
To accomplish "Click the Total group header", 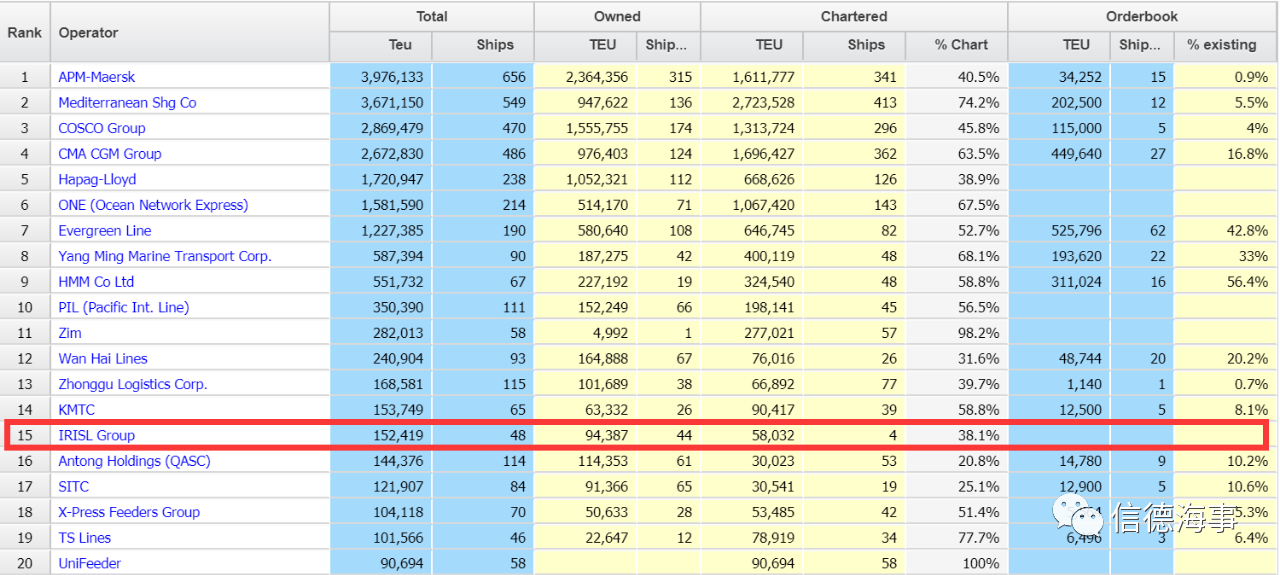I will [432, 17].
